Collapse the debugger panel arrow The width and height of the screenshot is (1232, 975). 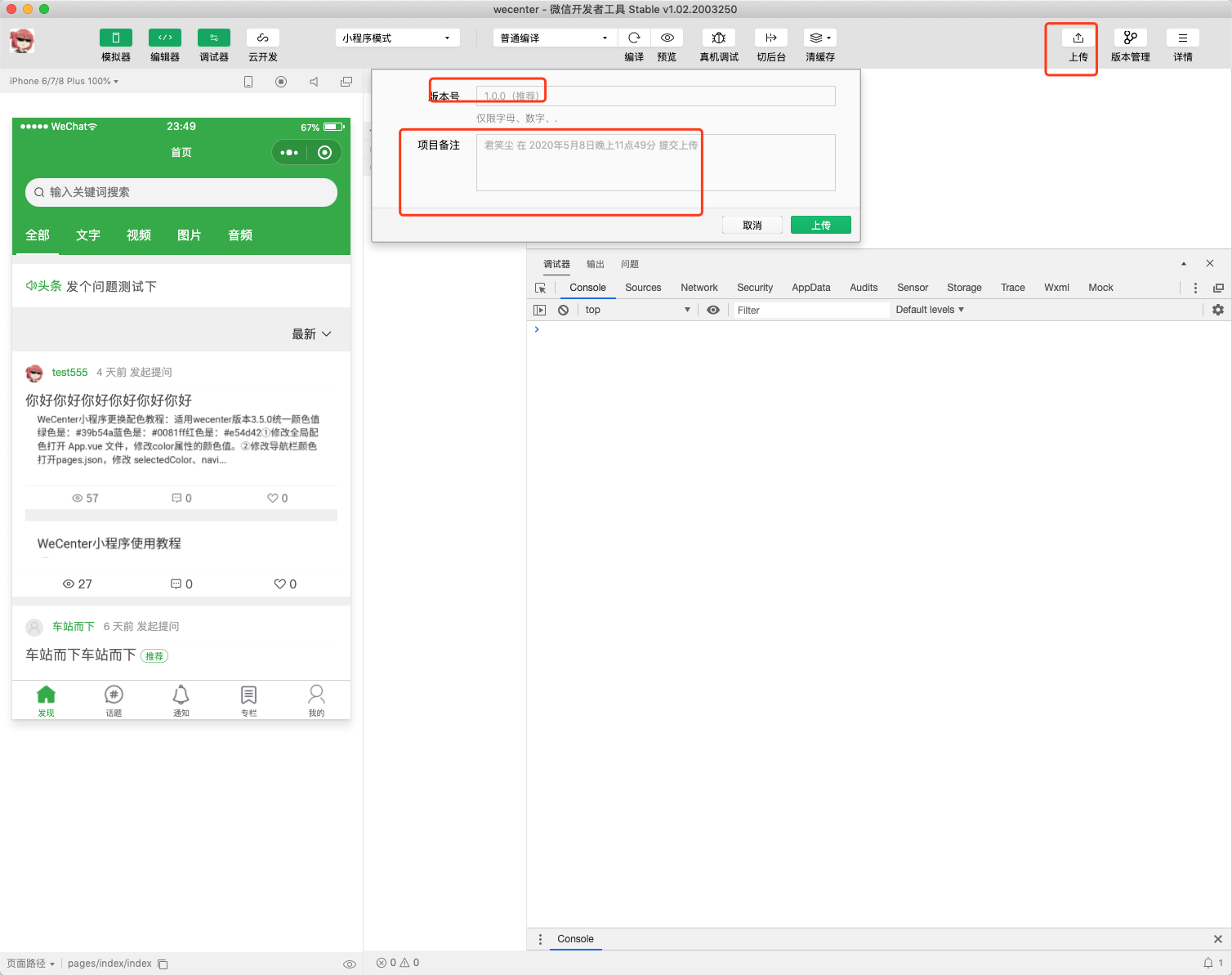pos(1184,264)
